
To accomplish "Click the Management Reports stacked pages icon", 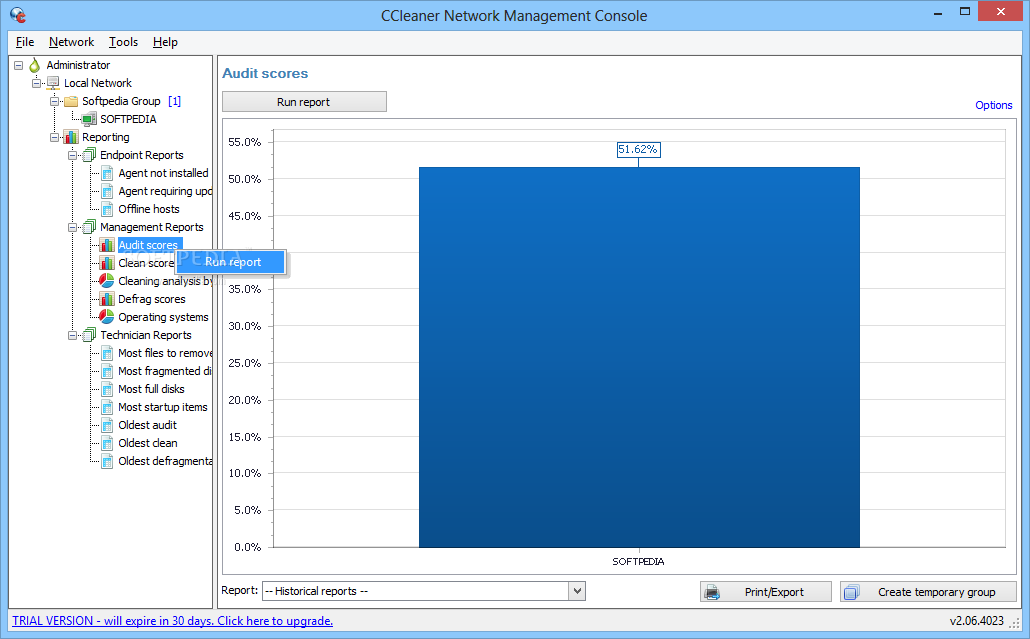I will coord(89,227).
